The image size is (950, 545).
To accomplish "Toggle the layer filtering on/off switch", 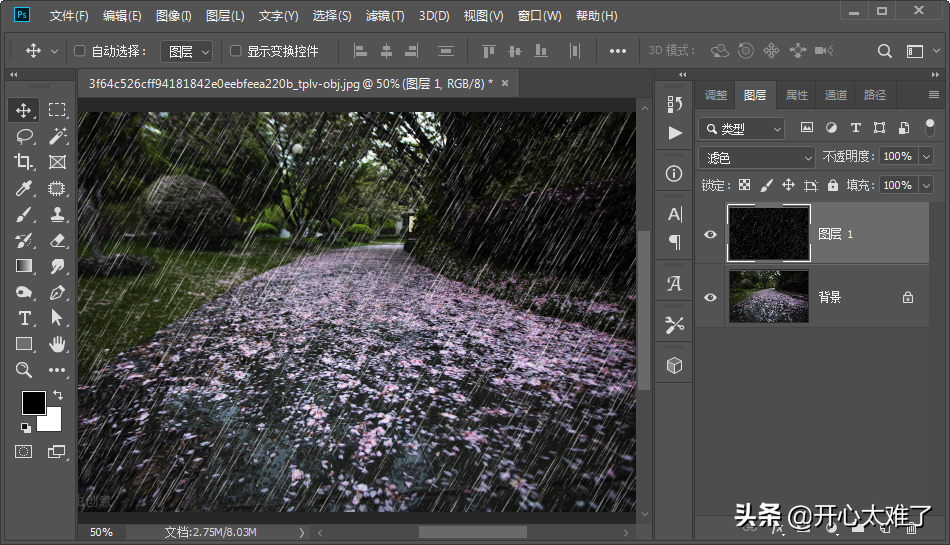I will pyautogui.click(x=929, y=127).
